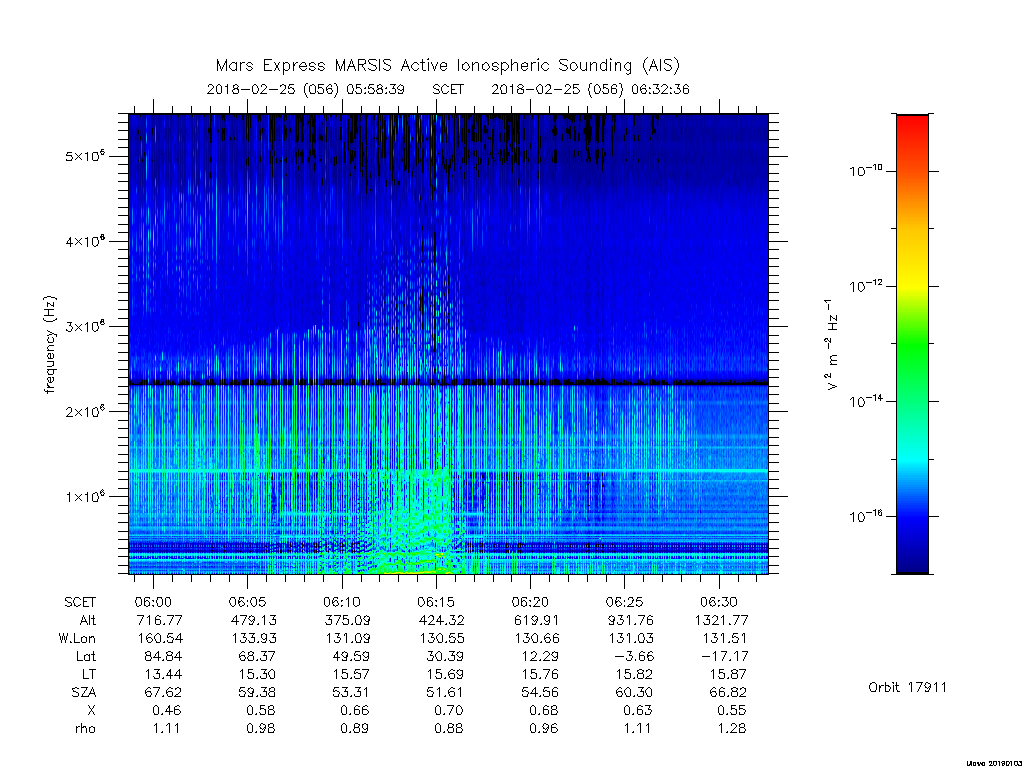Click the 'LT' row header
Viewport: 1024px width, 768px height.
(89, 674)
